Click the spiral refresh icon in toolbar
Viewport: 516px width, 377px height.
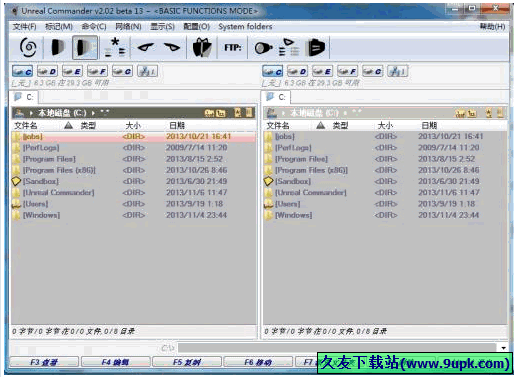click(x=28, y=48)
